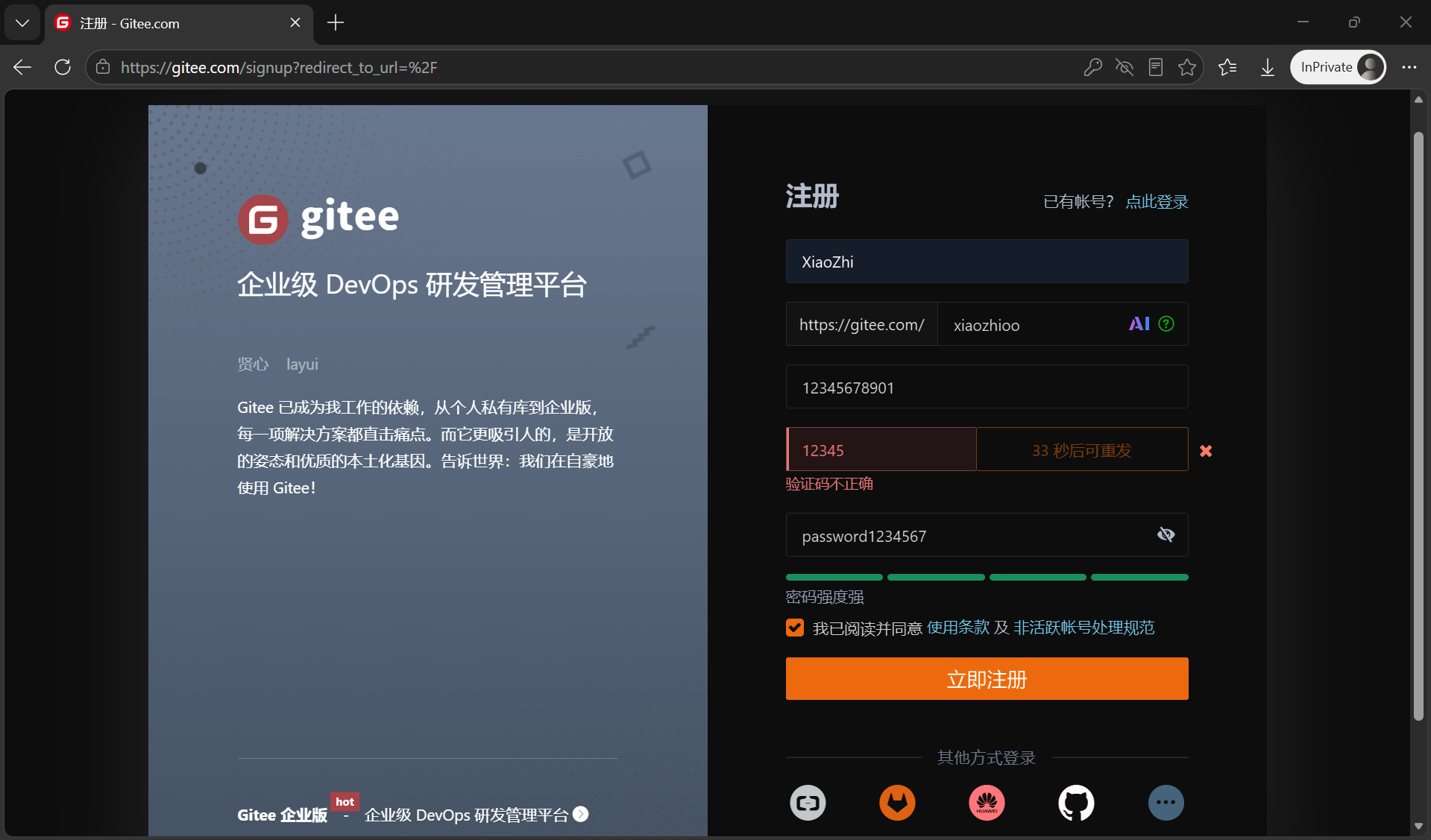Viewport: 1431px width, 840px height.
Task: Open browser settings and more menu
Action: (1409, 67)
